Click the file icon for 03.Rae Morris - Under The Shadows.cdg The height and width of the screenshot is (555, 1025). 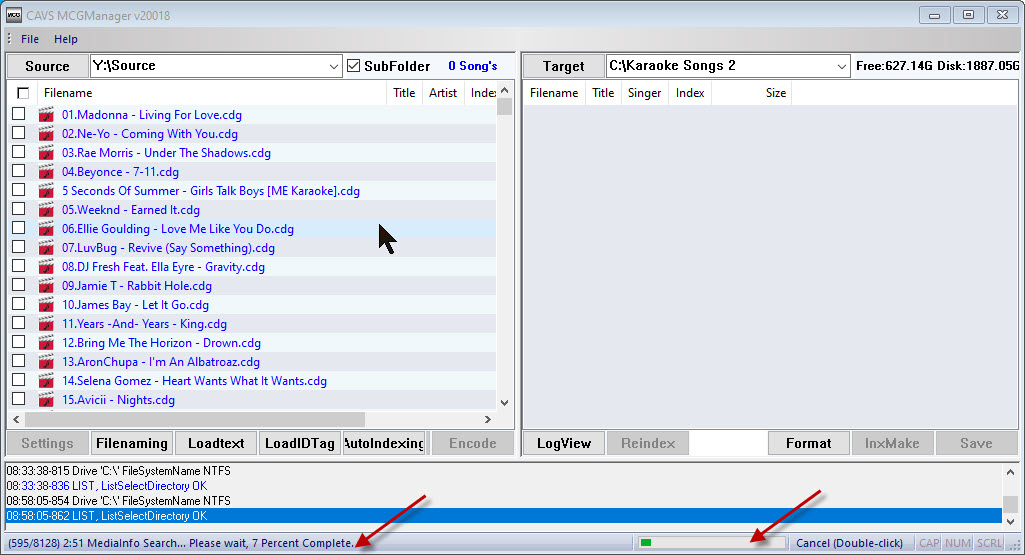[x=46, y=153]
